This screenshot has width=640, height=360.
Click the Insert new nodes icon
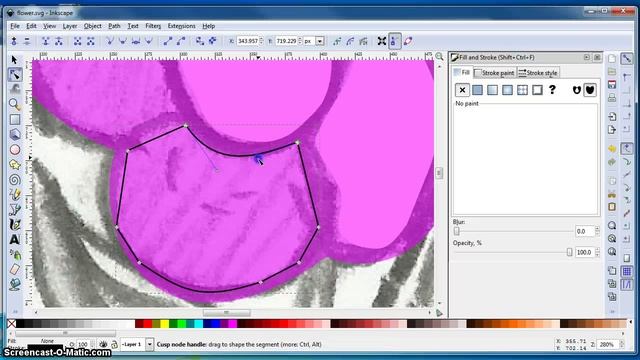pyautogui.click(x=14, y=41)
